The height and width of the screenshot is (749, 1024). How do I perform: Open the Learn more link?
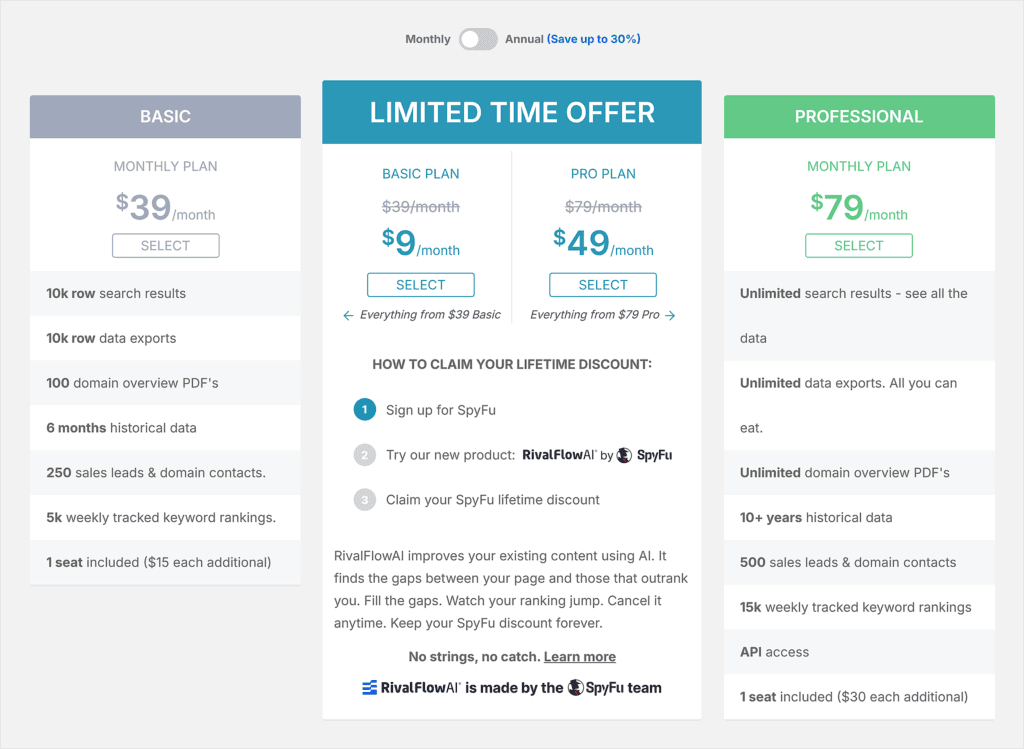point(579,657)
